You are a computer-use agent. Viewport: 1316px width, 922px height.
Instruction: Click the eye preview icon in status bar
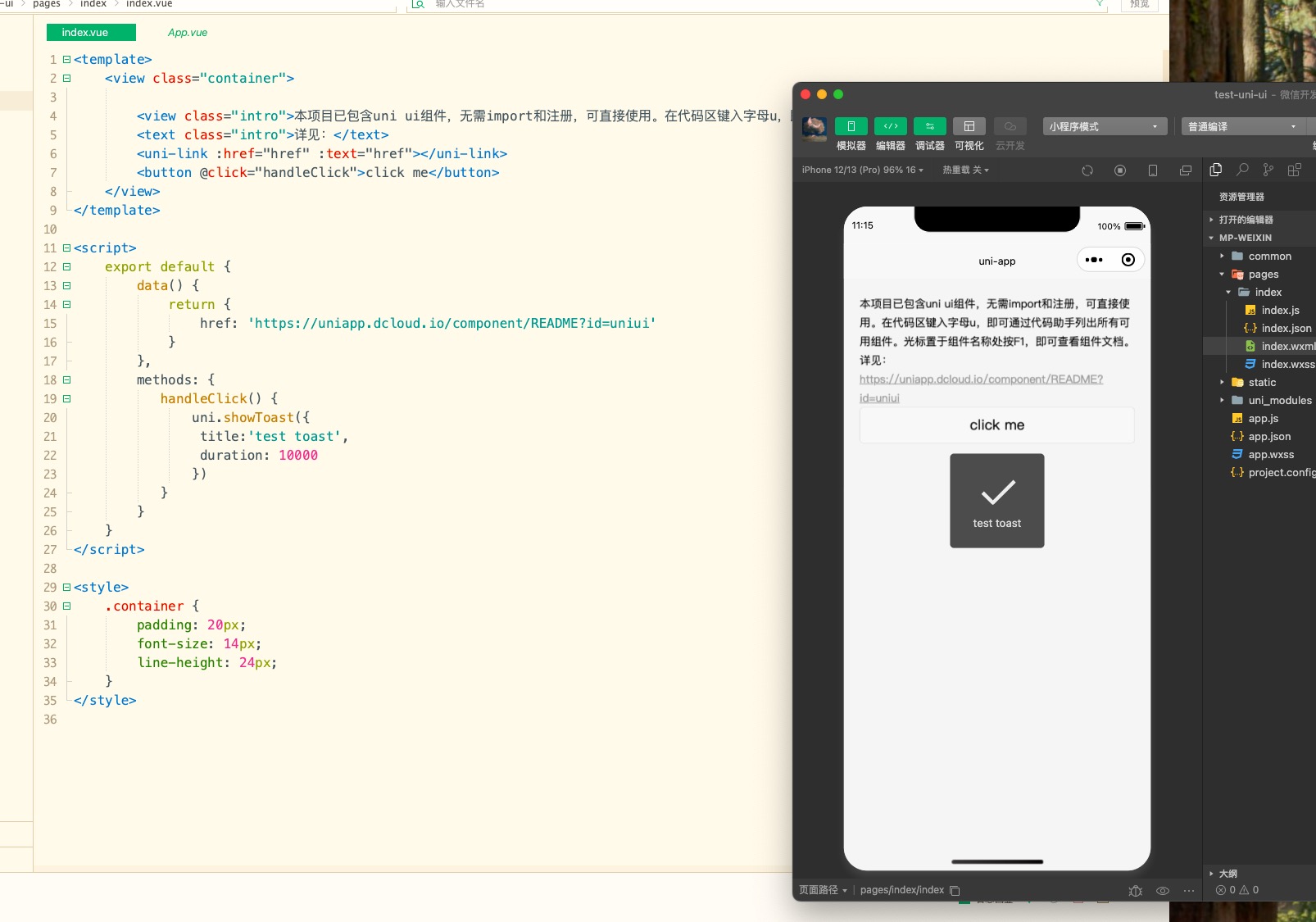(1163, 891)
